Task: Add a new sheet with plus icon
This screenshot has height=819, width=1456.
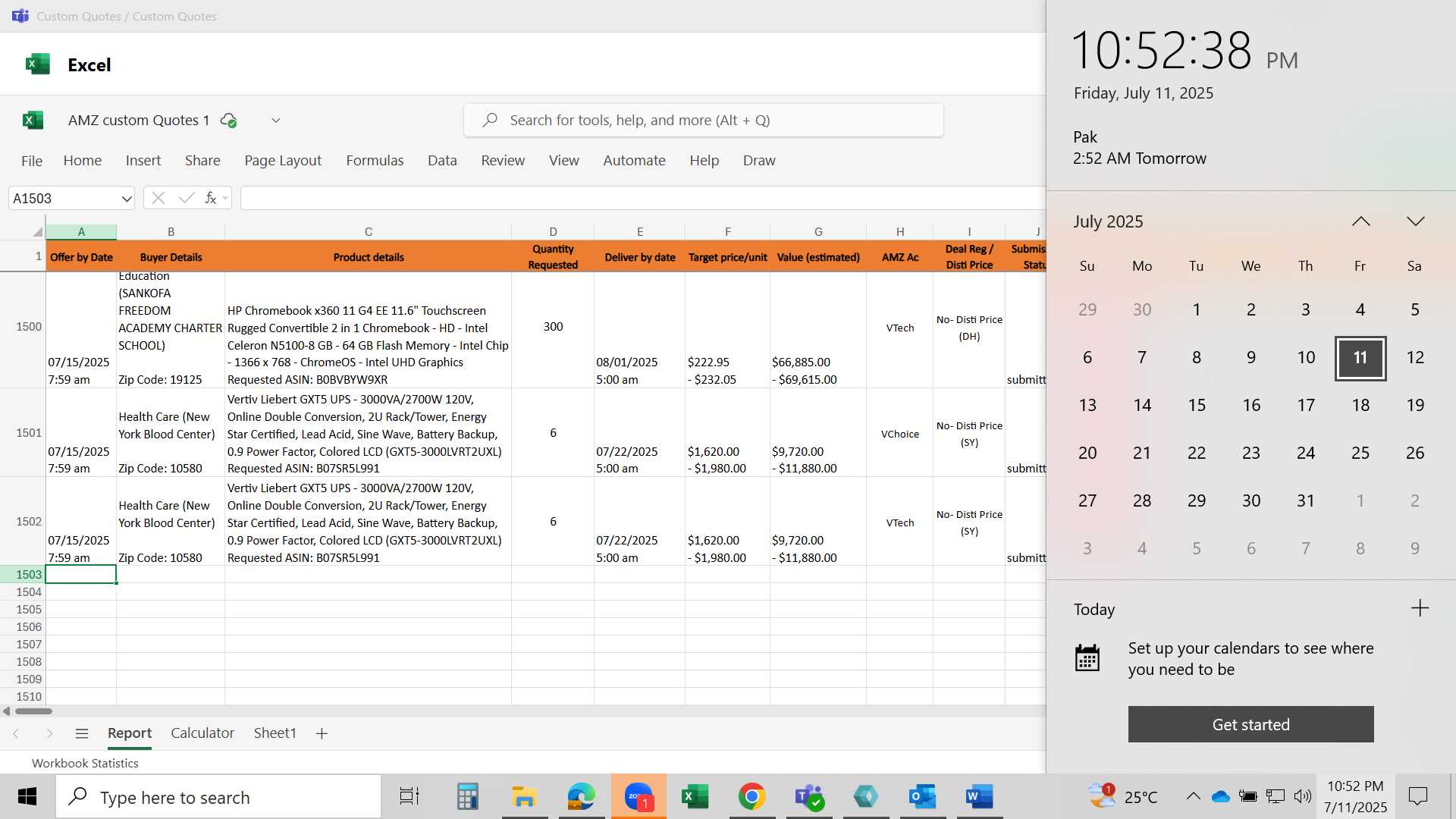Action: point(322,733)
